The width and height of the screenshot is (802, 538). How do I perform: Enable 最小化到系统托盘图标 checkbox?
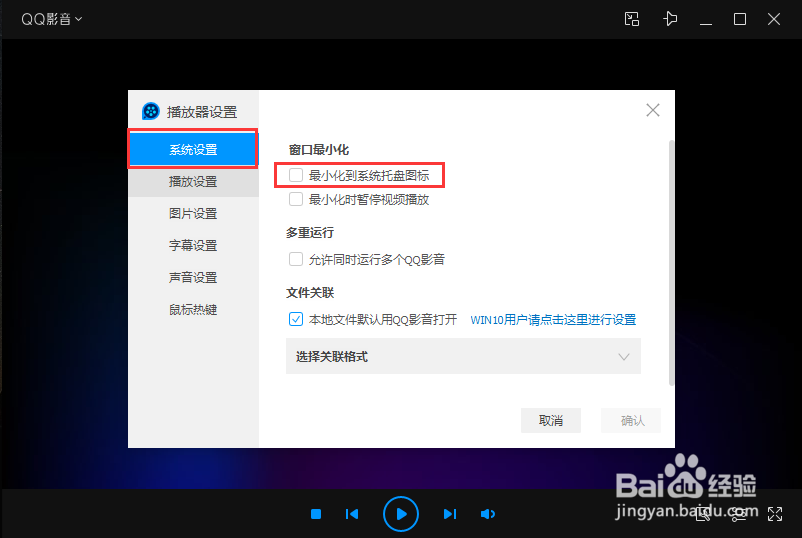pyautogui.click(x=296, y=175)
